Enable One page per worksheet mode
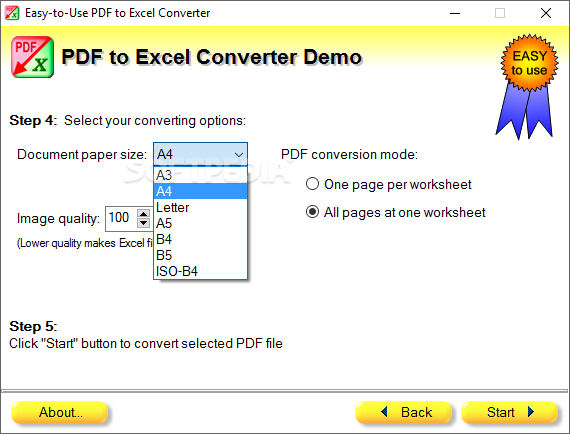This screenshot has height=434, width=570. 388,184
